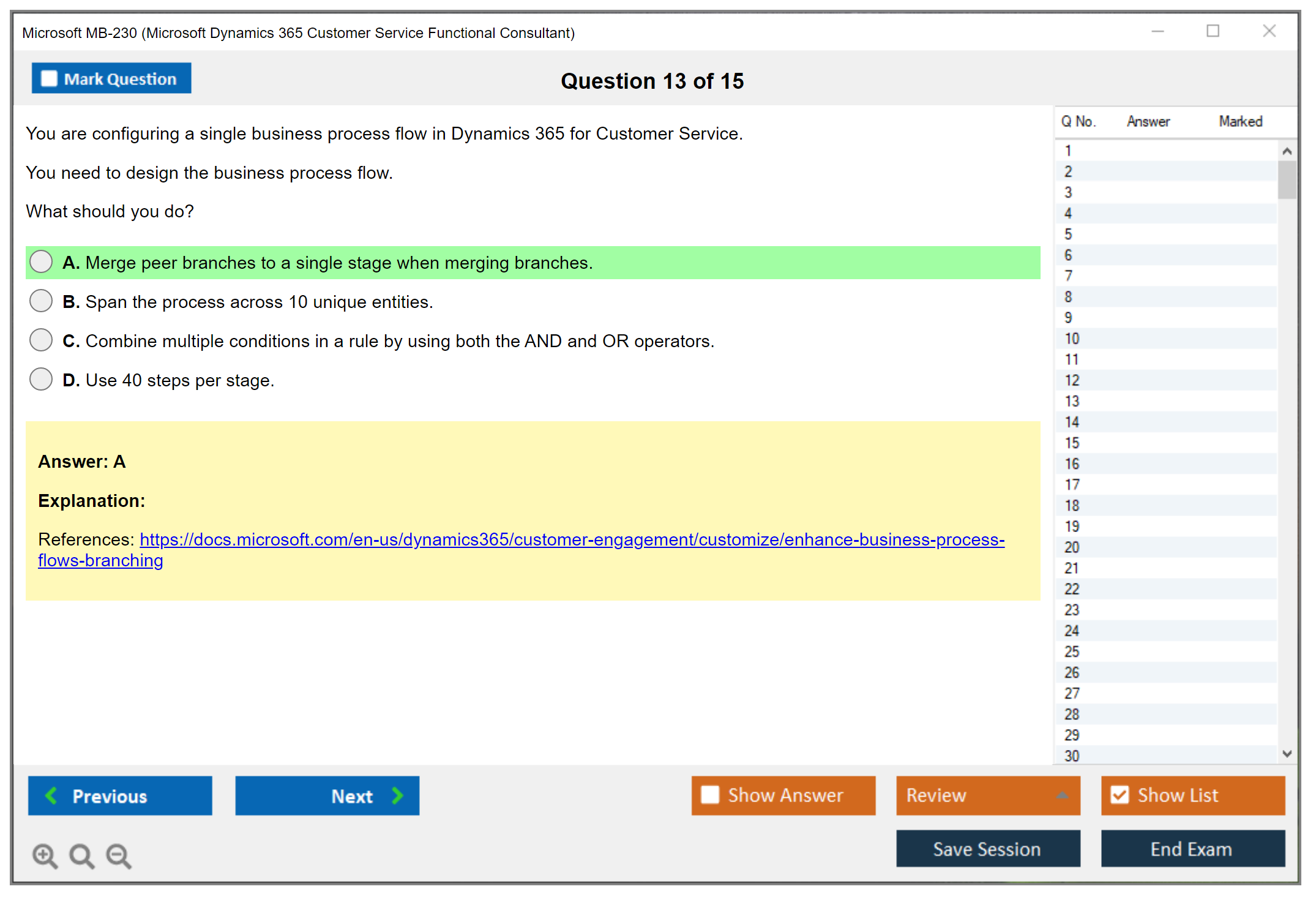The width and height of the screenshot is (1316, 900).
Task: Maximize the exam window
Action: [x=1213, y=31]
